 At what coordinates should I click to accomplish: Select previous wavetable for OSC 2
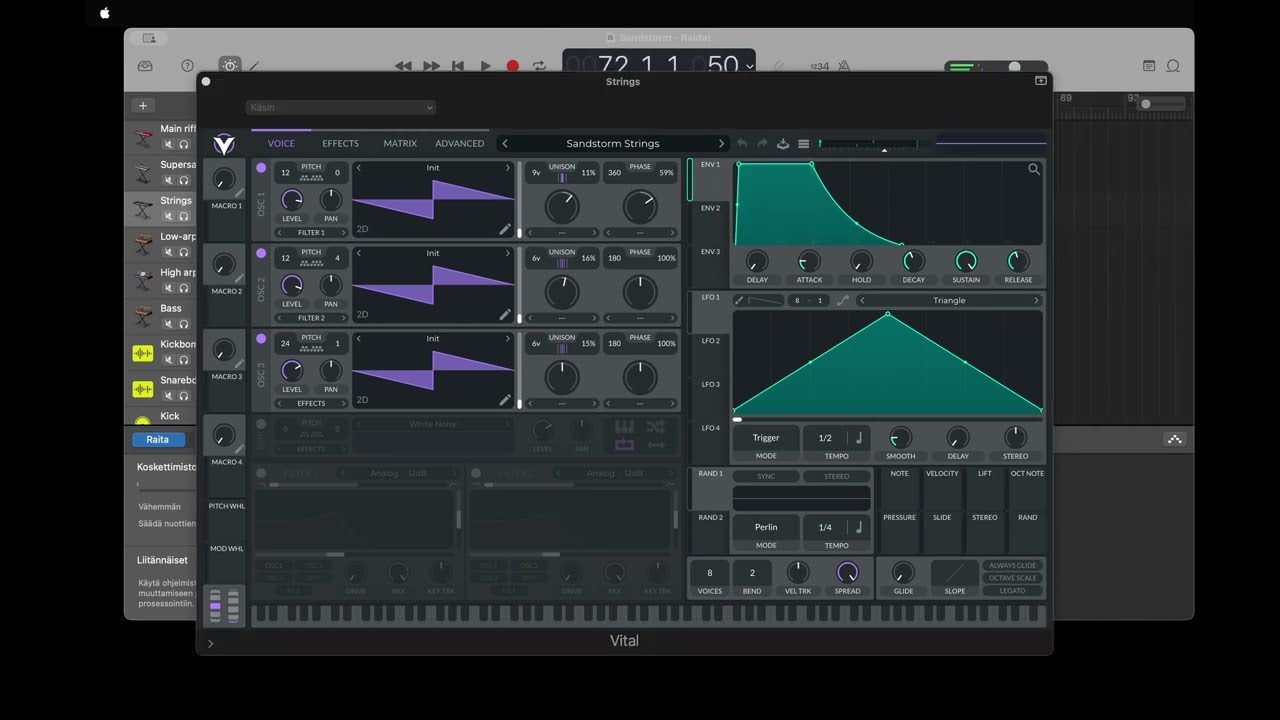click(x=359, y=253)
